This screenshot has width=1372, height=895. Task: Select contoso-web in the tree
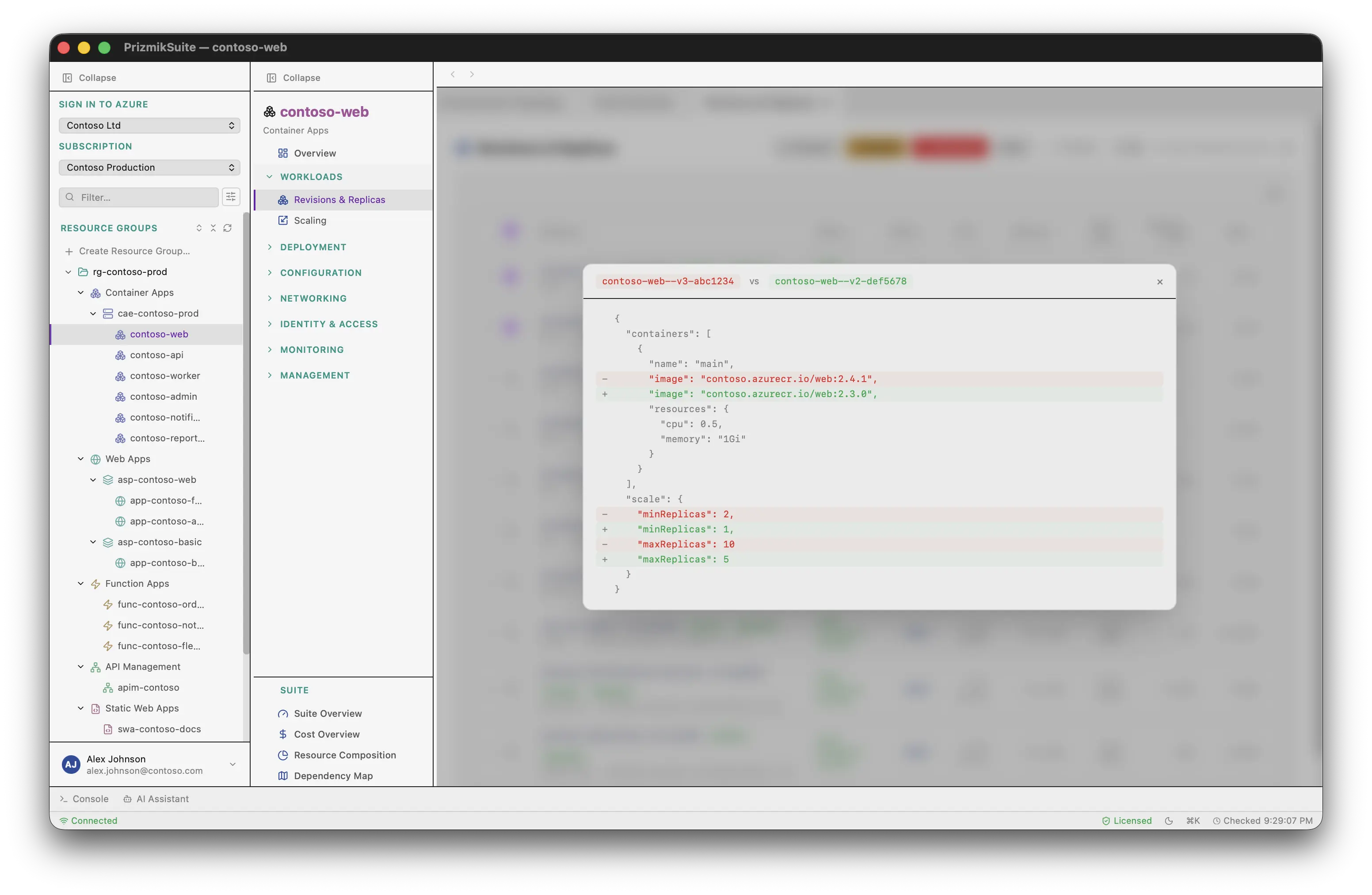pos(146,334)
